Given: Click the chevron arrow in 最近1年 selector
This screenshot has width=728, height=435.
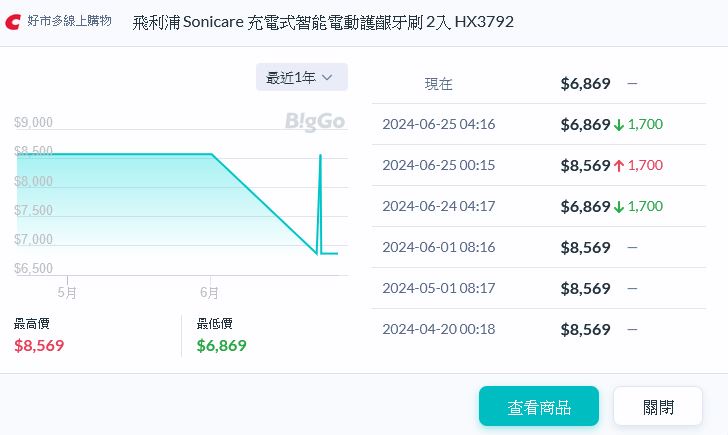Looking at the screenshot, I should (327, 77).
